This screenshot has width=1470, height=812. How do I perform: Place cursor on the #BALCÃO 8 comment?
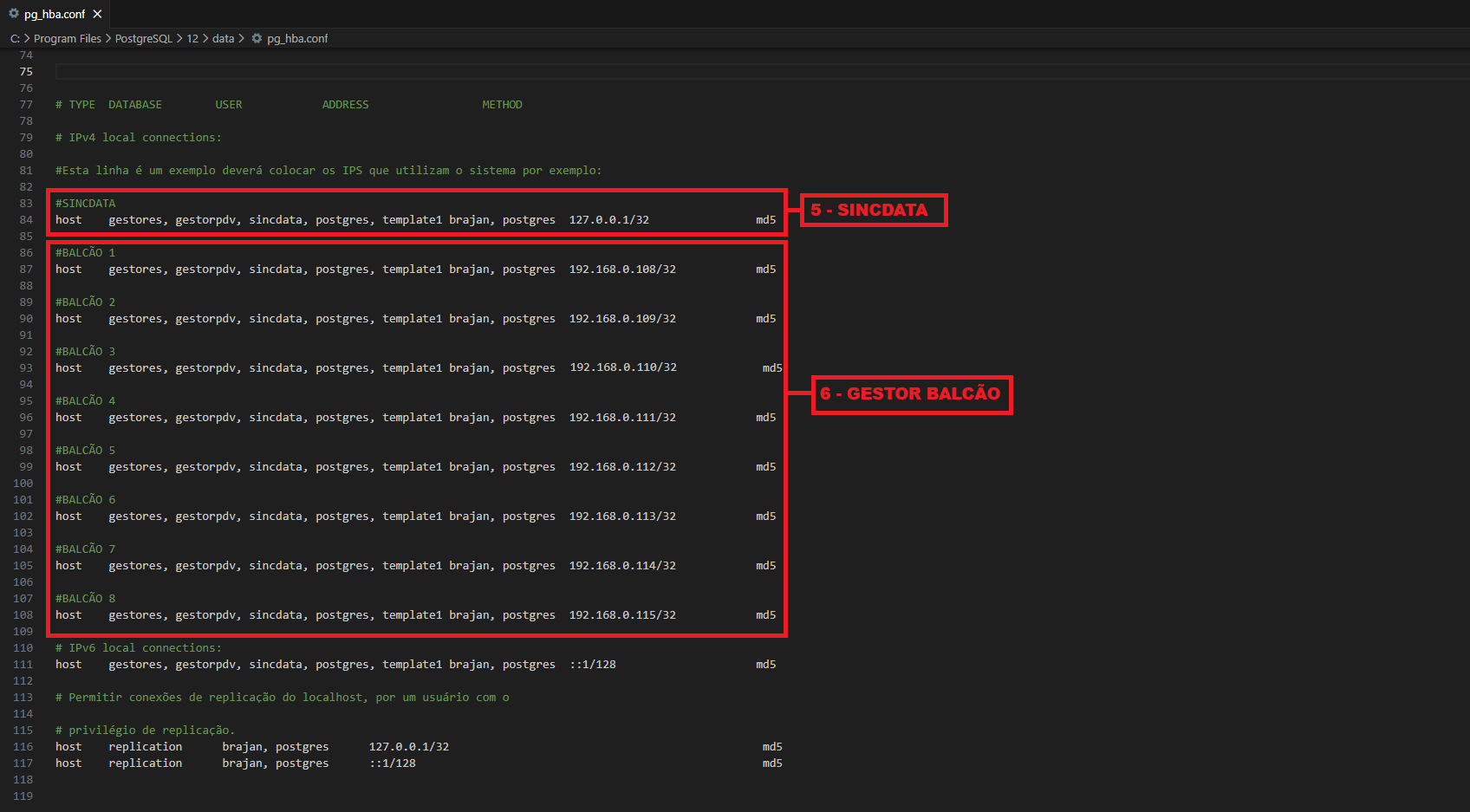tap(85, 599)
